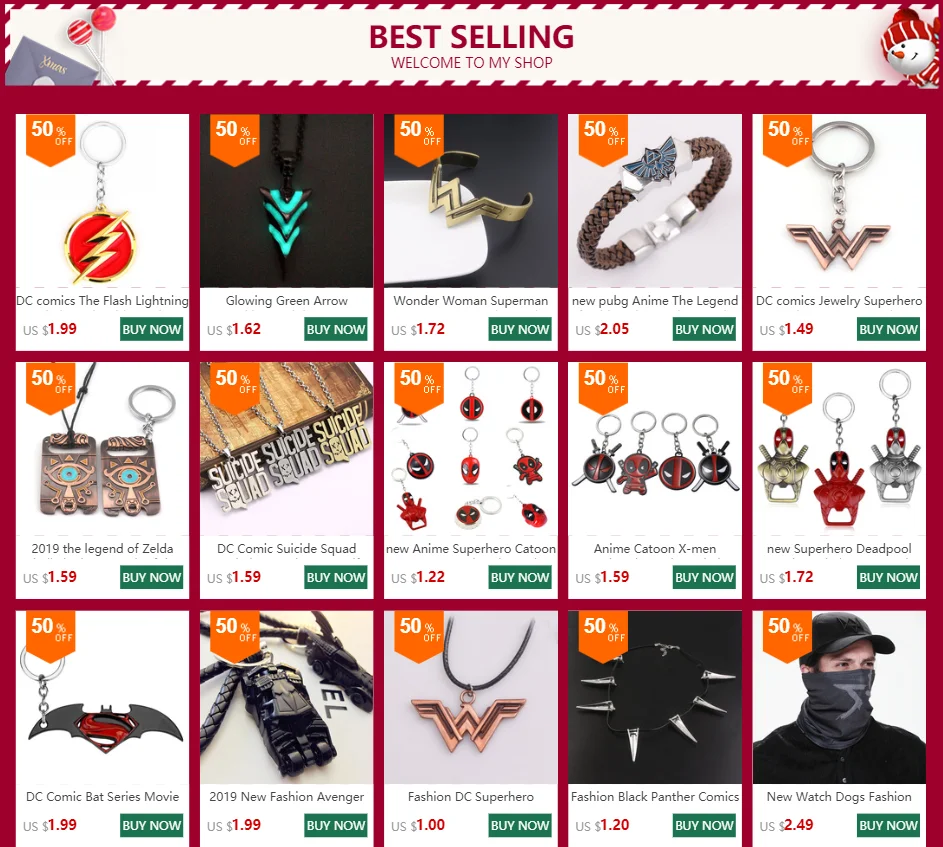Click BUY NOW for Fashion Black Panther Comics
The image size is (943, 847).
tap(704, 825)
